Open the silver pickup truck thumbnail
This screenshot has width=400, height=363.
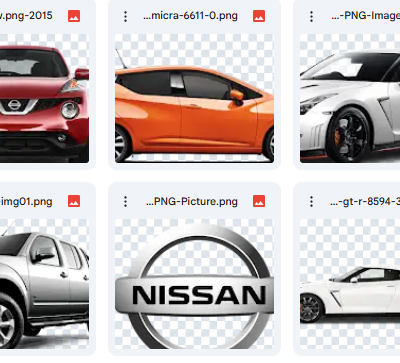[44, 284]
